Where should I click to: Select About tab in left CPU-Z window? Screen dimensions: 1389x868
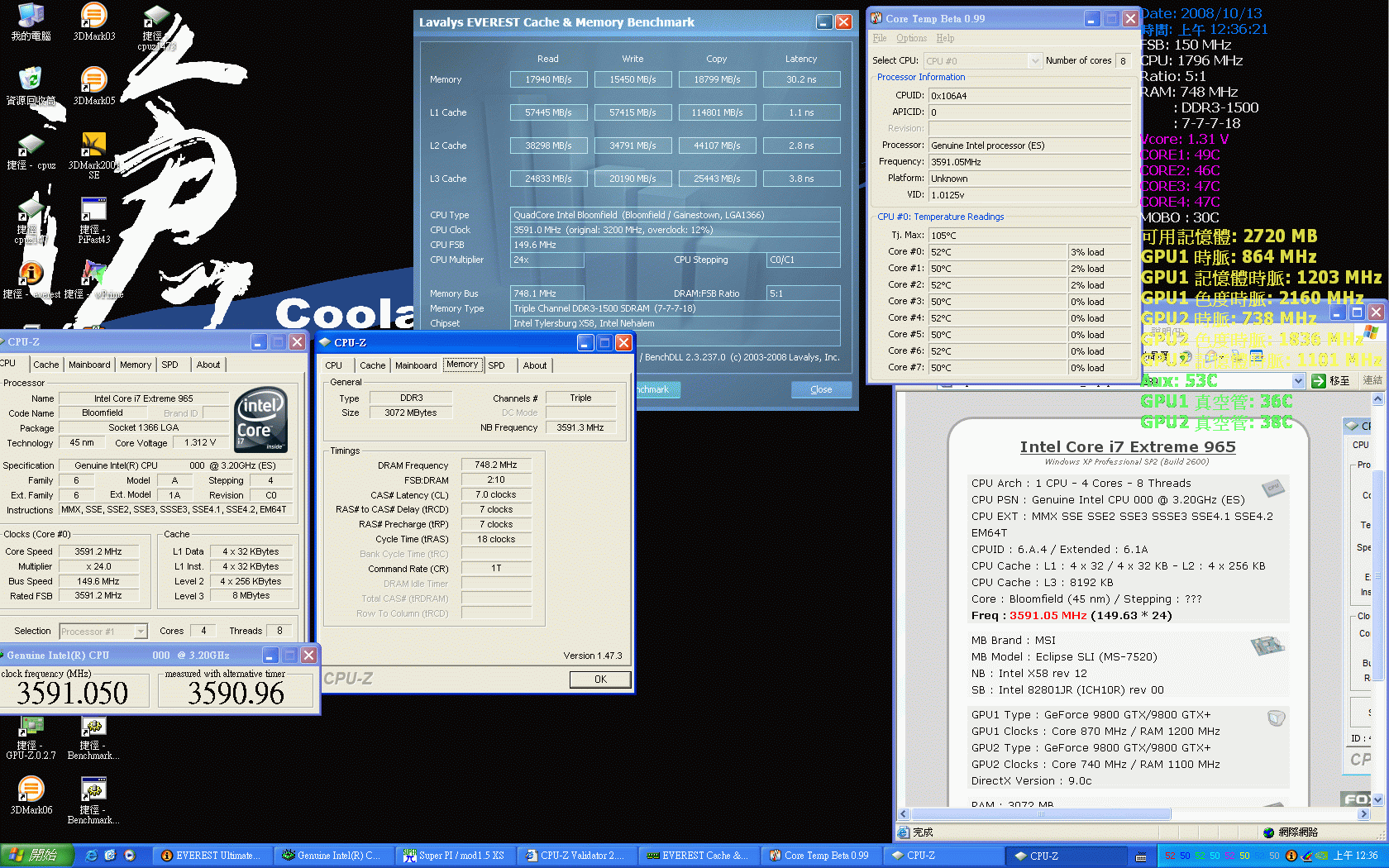click(208, 365)
